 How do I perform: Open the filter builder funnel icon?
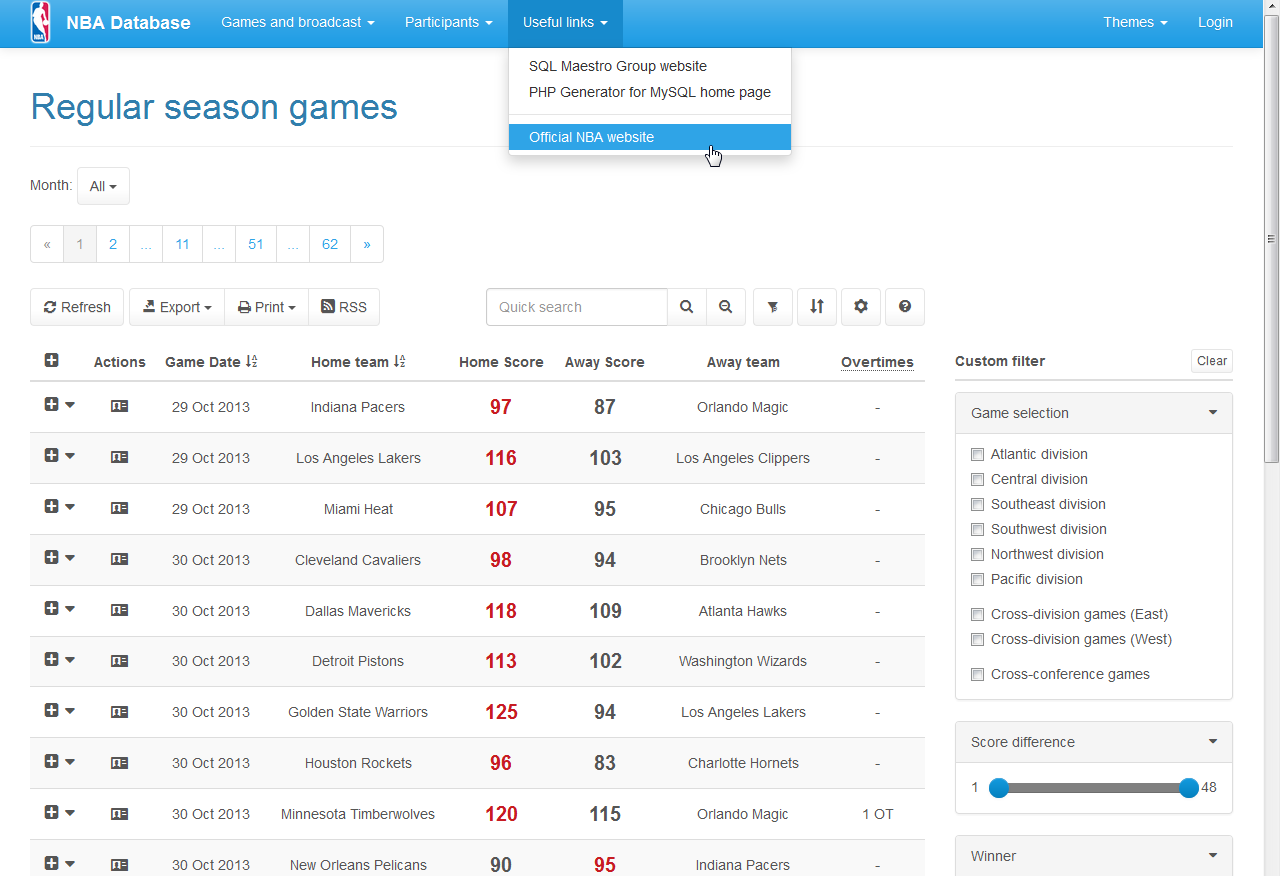(x=773, y=307)
